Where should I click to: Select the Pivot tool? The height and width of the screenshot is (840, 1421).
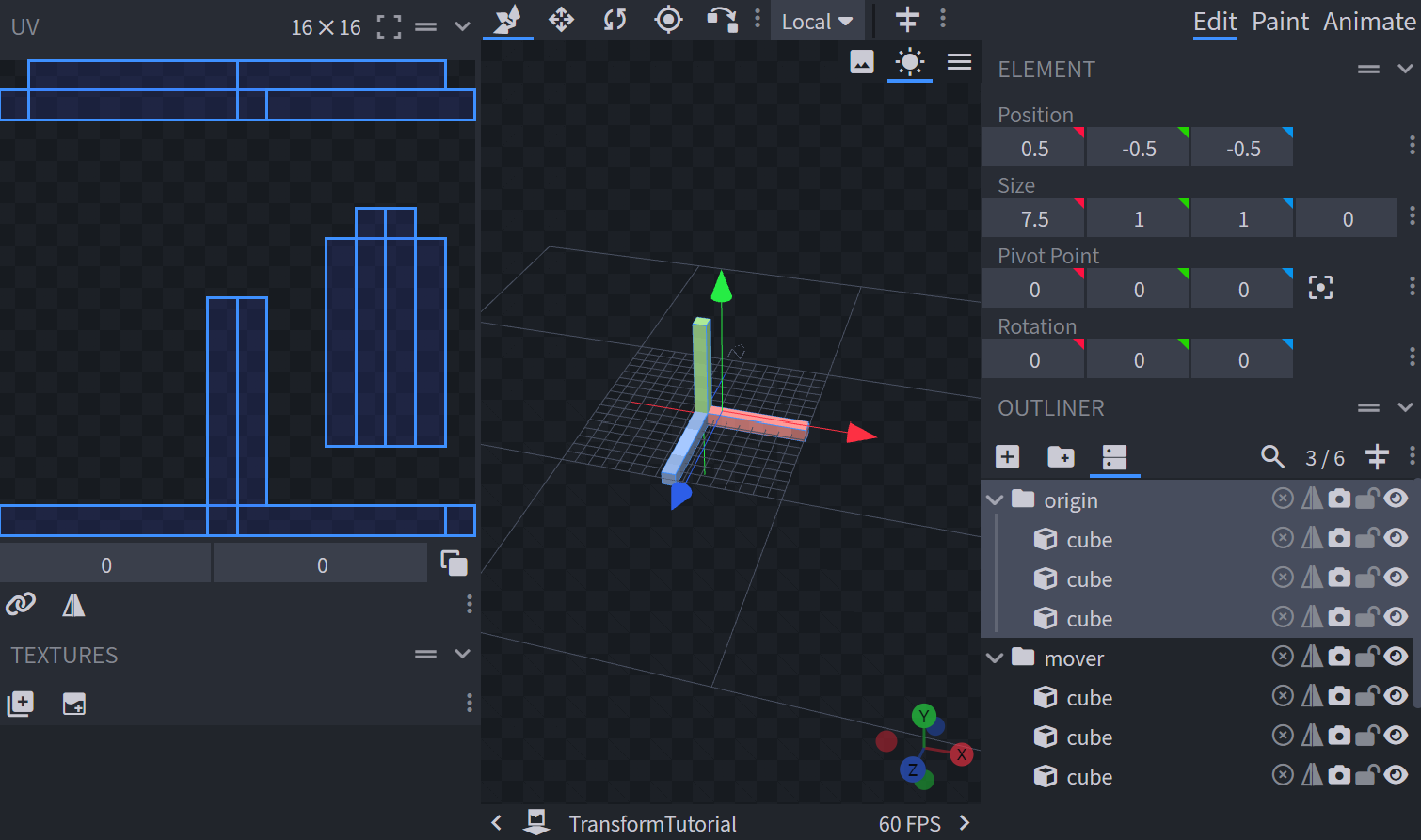668,20
